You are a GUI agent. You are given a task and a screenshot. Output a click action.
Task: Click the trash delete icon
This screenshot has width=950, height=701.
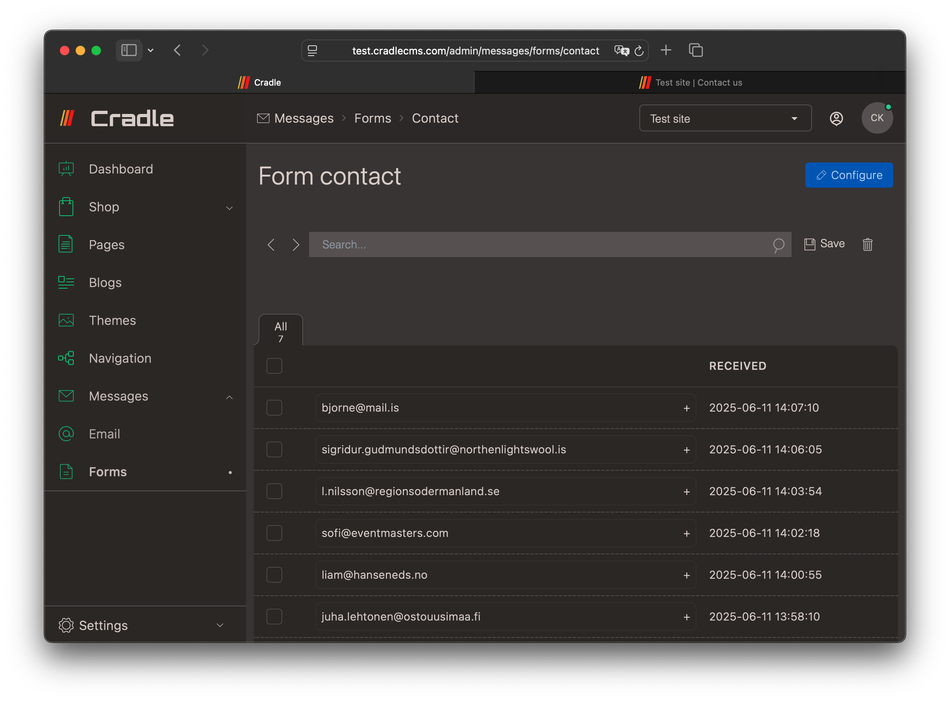click(x=867, y=244)
